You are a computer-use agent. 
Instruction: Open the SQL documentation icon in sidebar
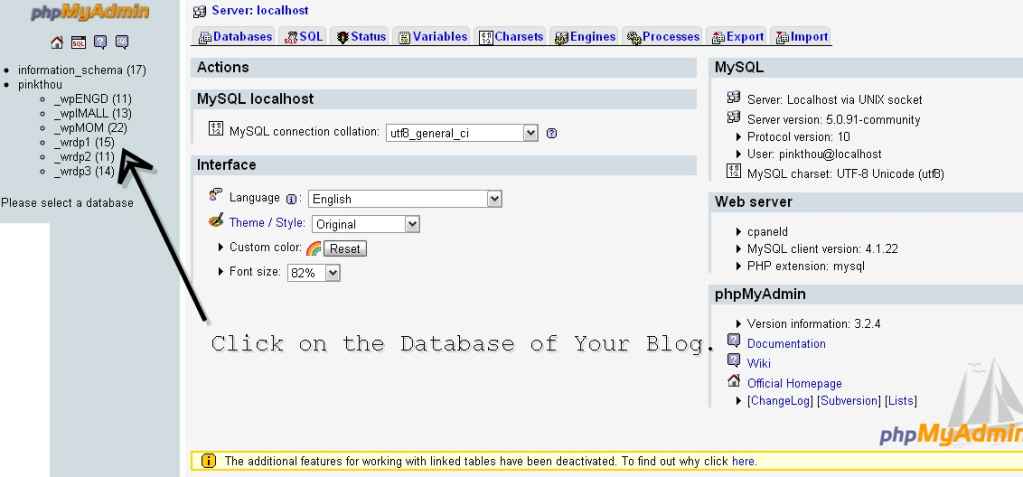tap(122, 42)
